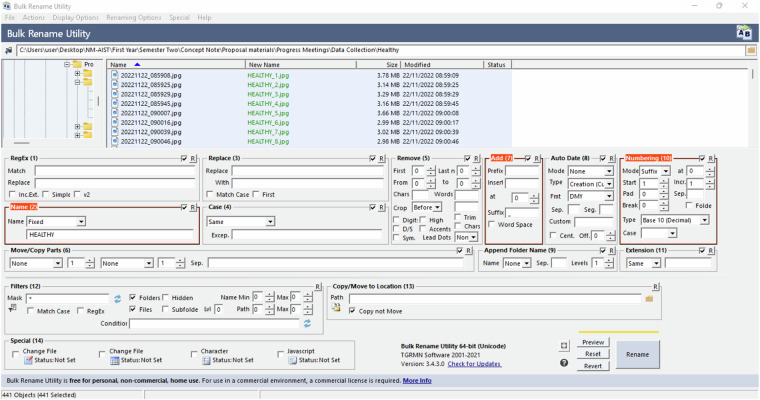Image resolution: width=760 pixels, height=400 pixels.
Task: Click the Add Suffix input field
Action: click(522, 212)
